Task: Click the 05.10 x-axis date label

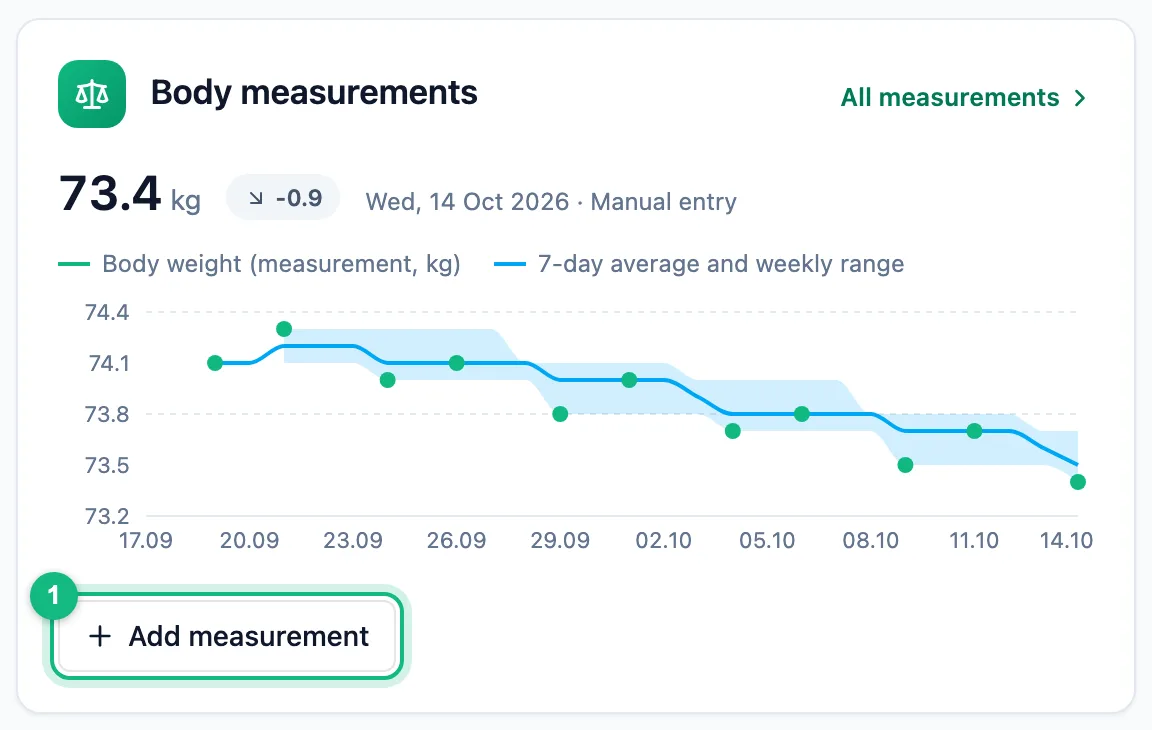Action: click(x=767, y=541)
